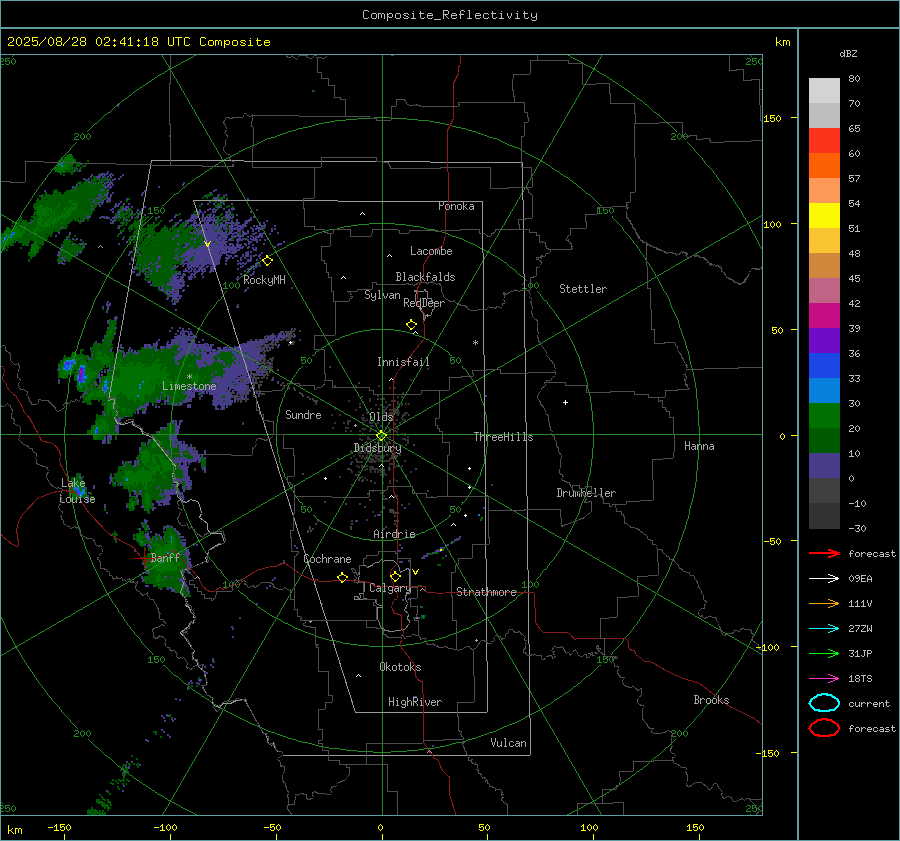Pick the orange swatch between 60 and 57
The height and width of the screenshot is (841, 900).
(824, 165)
